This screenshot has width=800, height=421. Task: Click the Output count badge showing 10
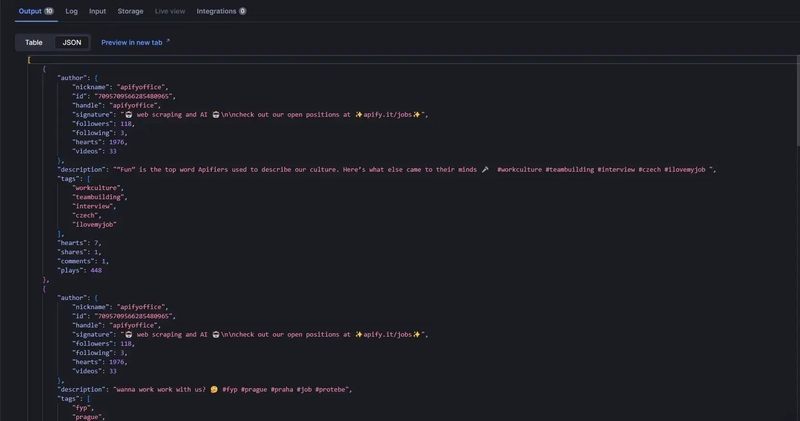tap(49, 11)
